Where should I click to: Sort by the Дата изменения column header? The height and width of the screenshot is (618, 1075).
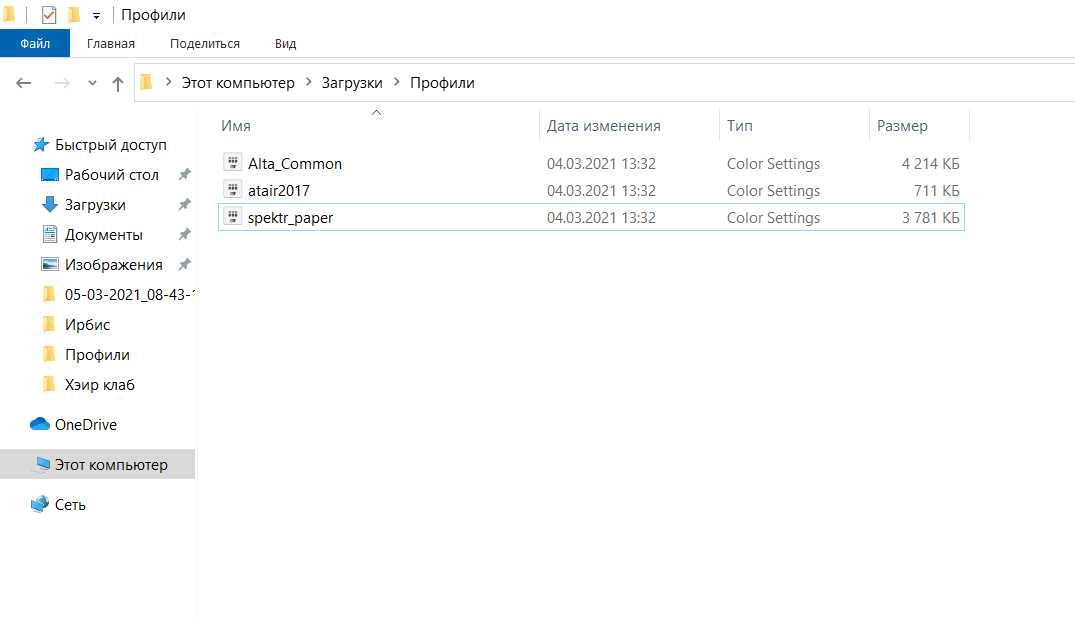603,126
